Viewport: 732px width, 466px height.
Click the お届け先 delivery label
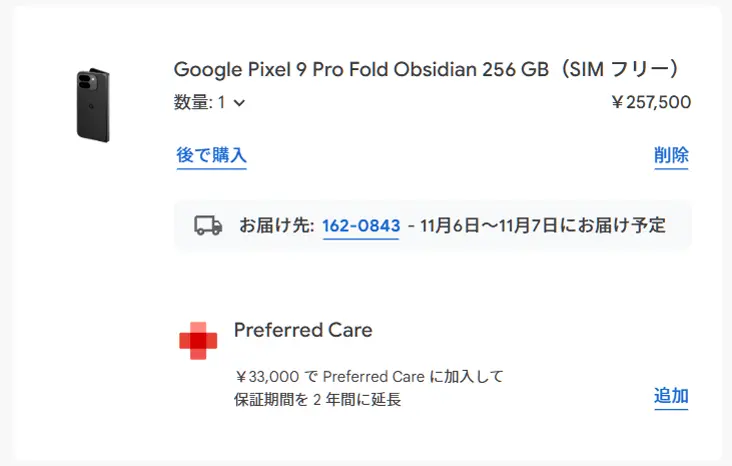pyautogui.click(x=276, y=225)
